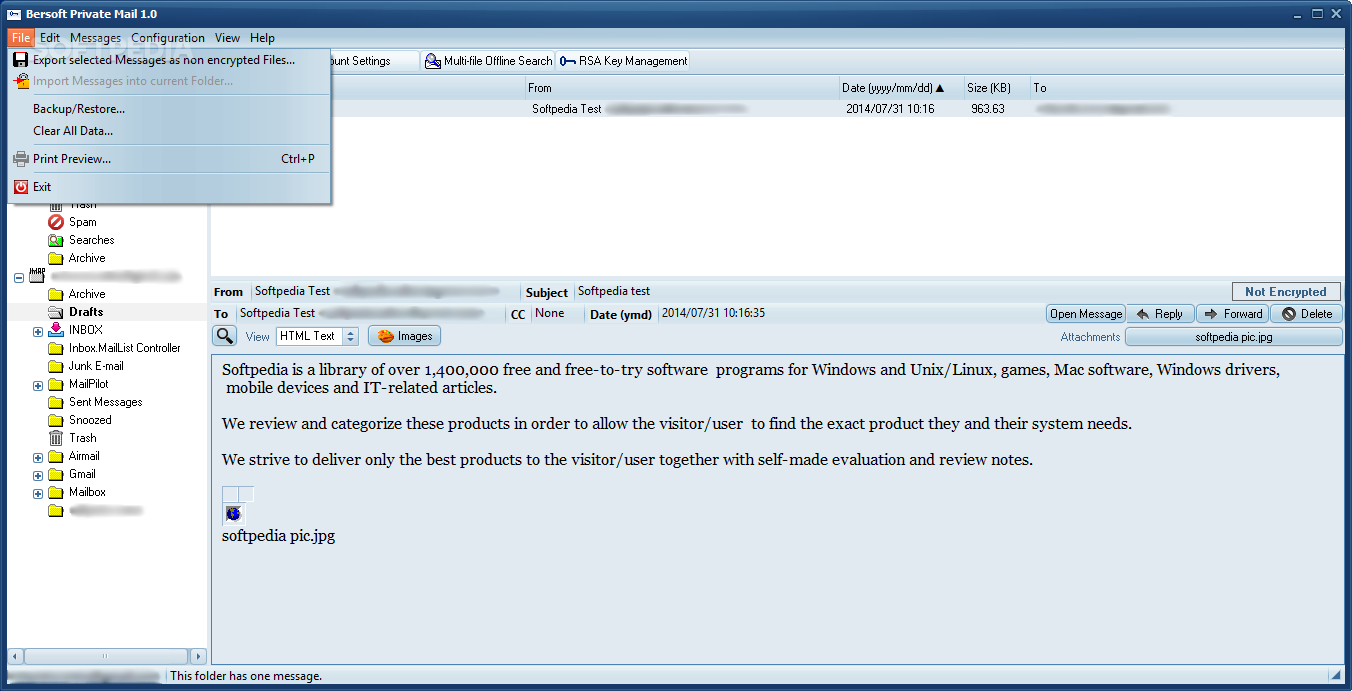This screenshot has width=1352, height=691.
Task: Choose Clear All Data menu entry
Action: (x=169, y=131)
